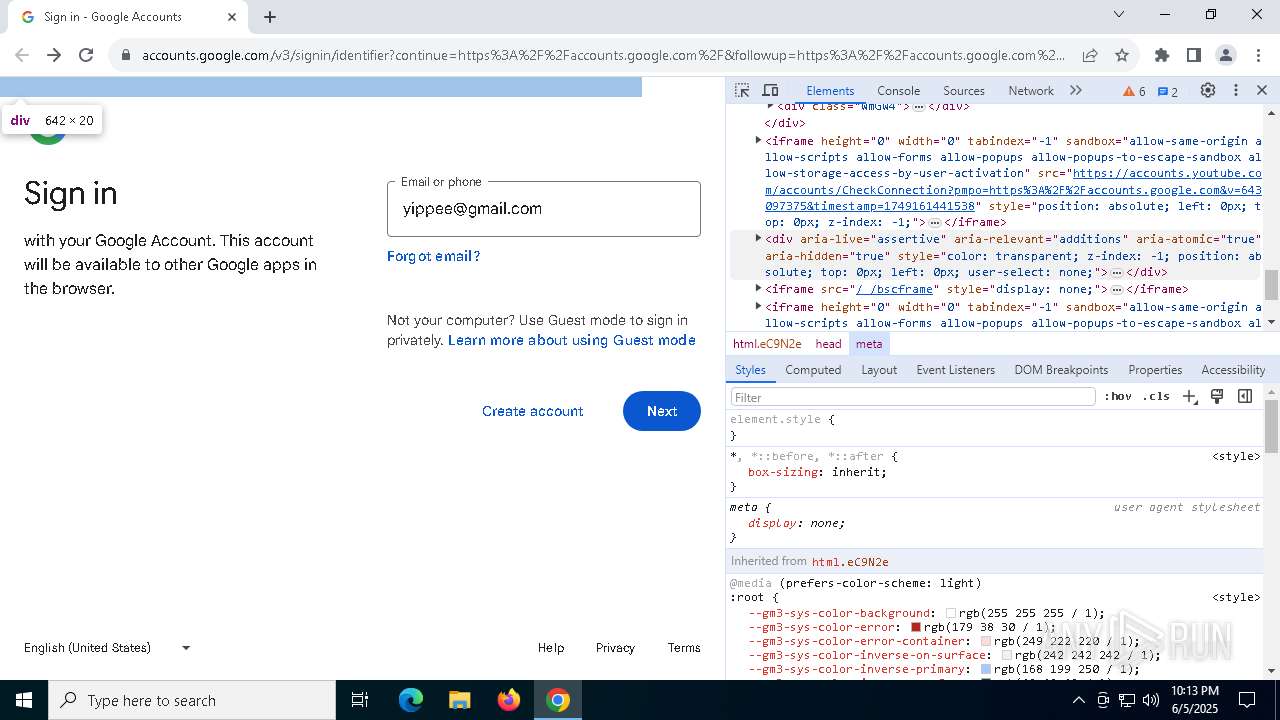Select meta breadcrumb
Image resolution: width=1280 pixels, height=720 pixels.
tap(869, 344)
